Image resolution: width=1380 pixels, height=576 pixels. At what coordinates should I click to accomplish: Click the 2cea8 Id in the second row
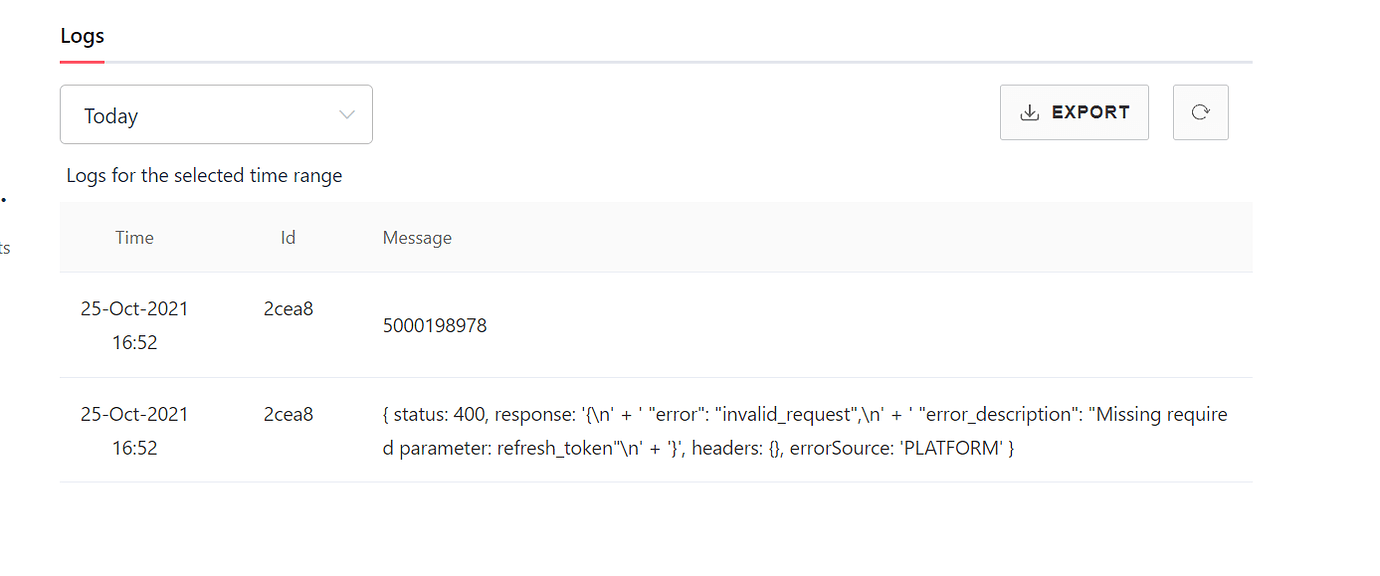pos(288,413)
